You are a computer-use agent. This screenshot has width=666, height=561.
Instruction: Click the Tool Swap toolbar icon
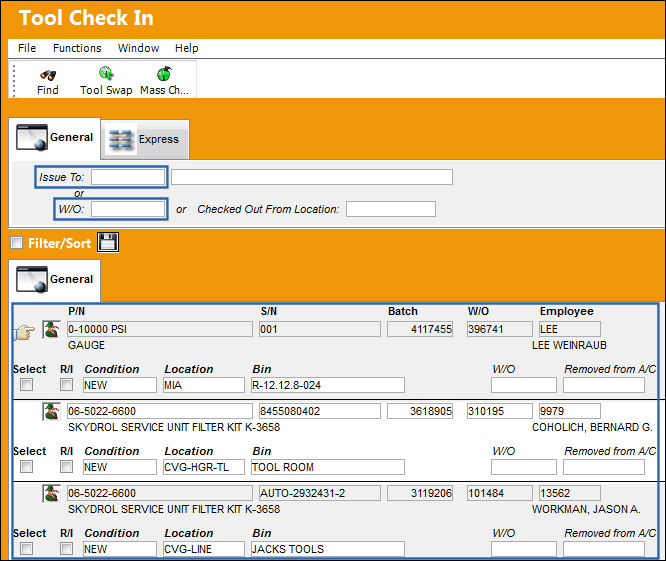106,73
